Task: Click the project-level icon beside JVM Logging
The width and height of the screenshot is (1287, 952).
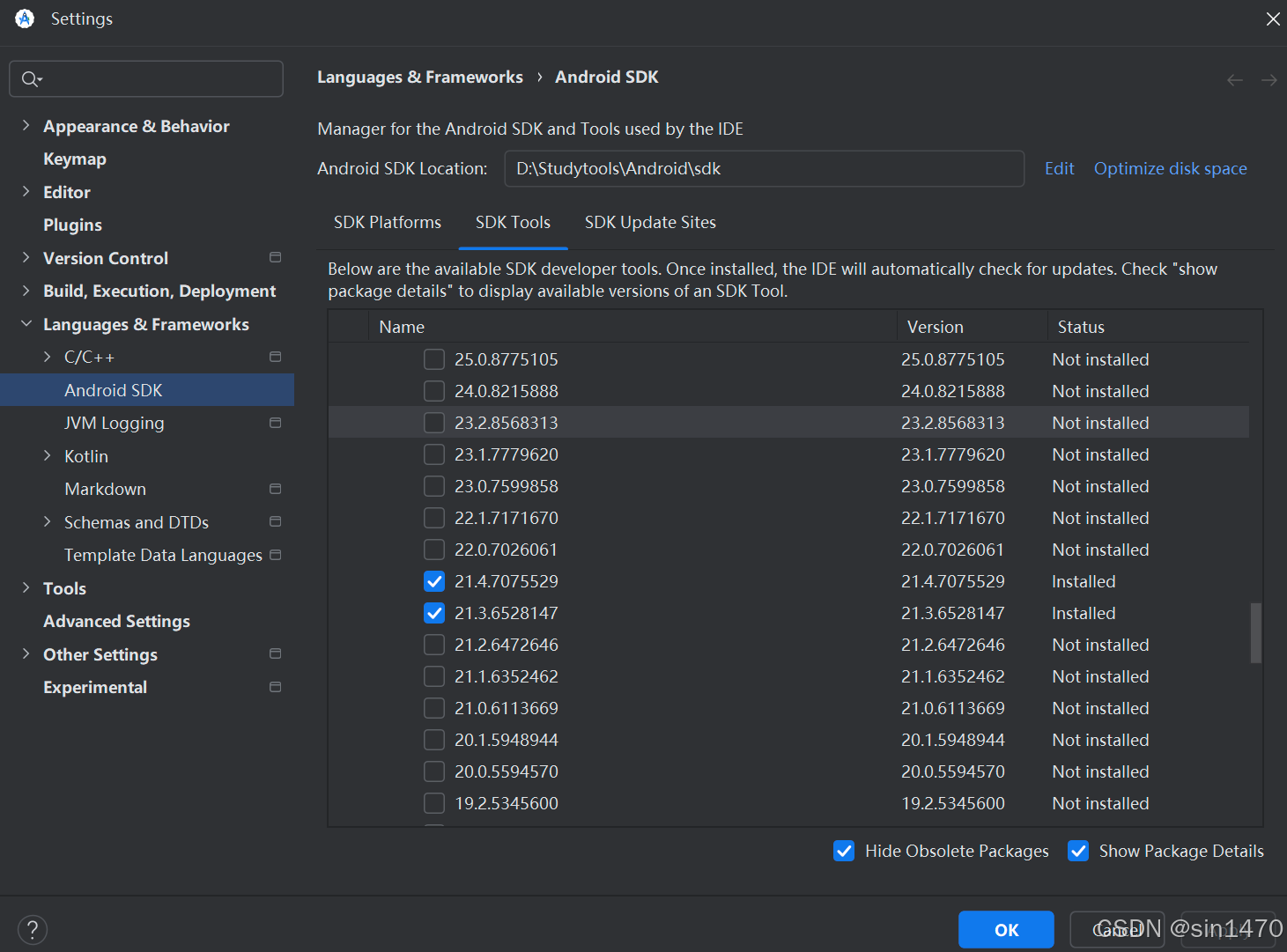Action: pos(275,423)
